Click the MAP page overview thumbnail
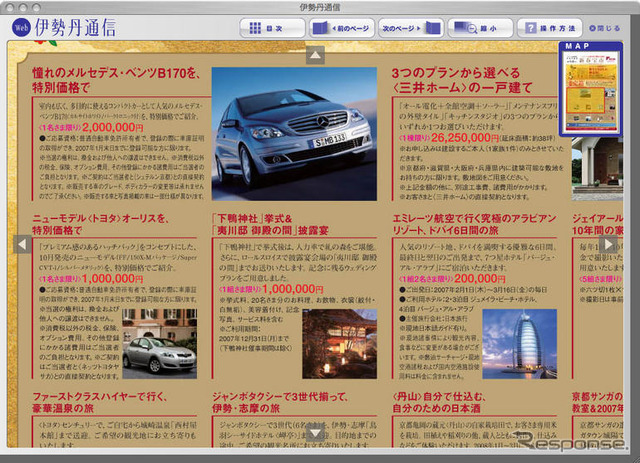The height and width of the screenshot is (463, 640). point(591,89)
